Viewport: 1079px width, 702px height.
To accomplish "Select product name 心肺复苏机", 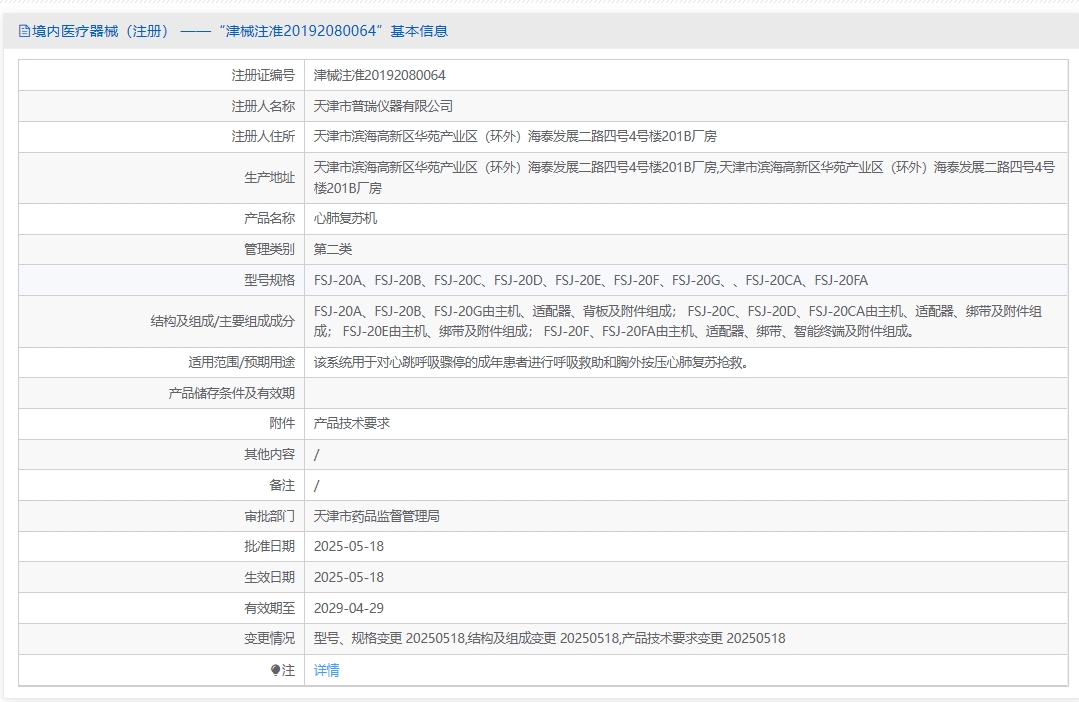I will [x=345, y=218].
